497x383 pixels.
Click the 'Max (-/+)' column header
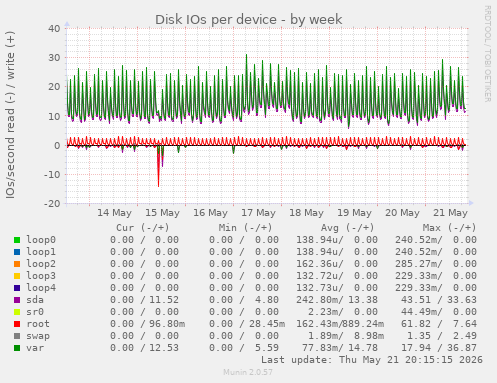coord(449,228)
